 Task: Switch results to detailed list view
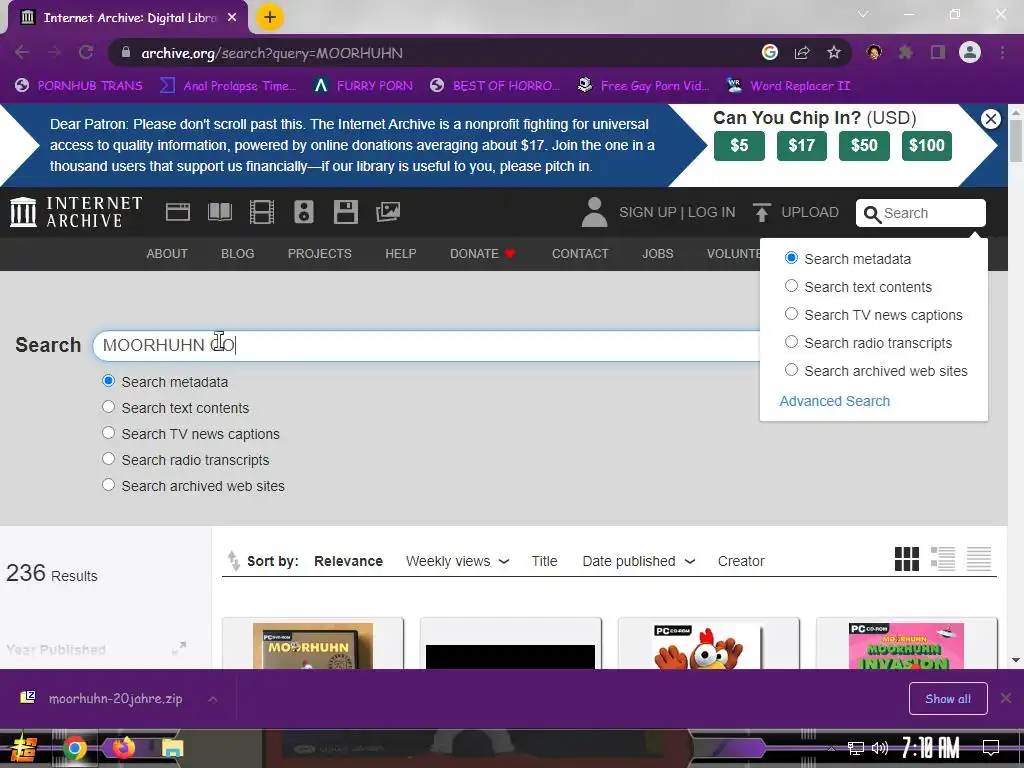tap(942, 559)
